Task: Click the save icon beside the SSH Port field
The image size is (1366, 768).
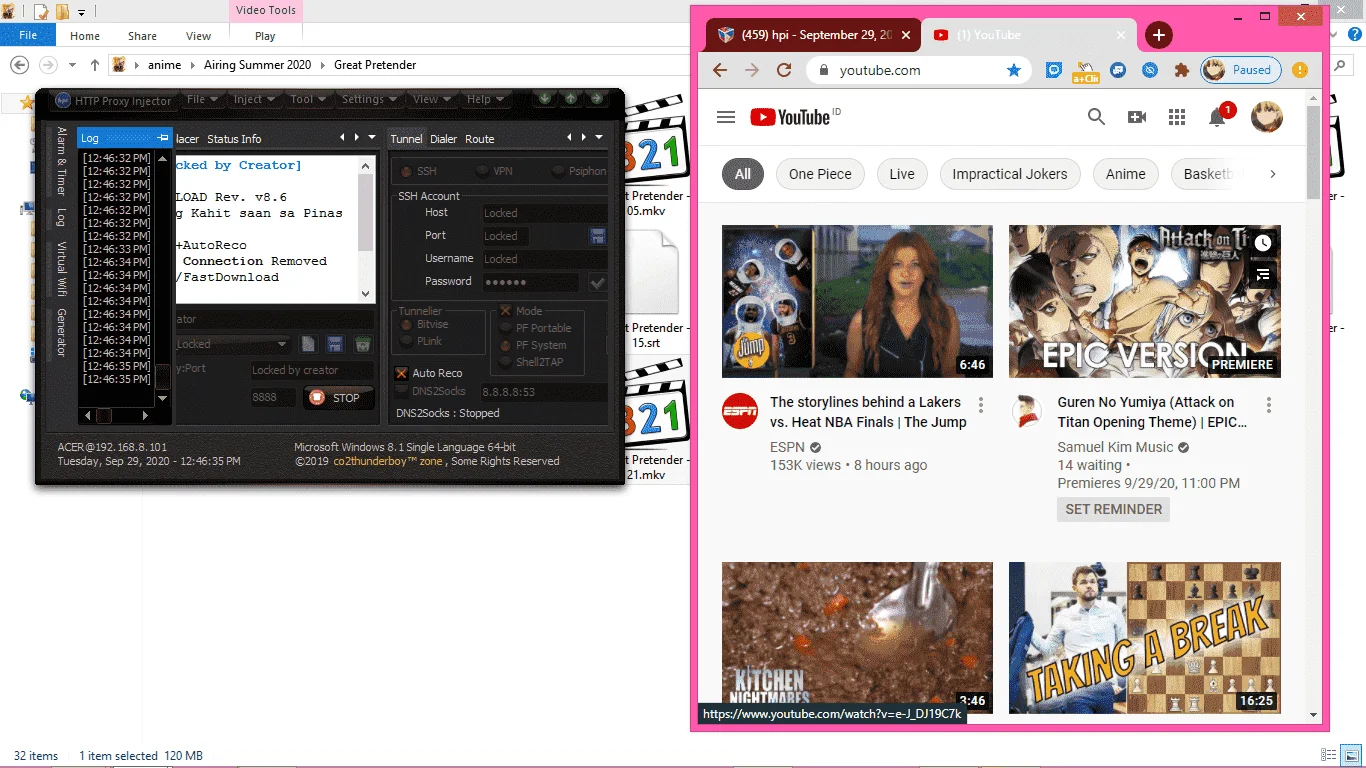Action: 598,236
